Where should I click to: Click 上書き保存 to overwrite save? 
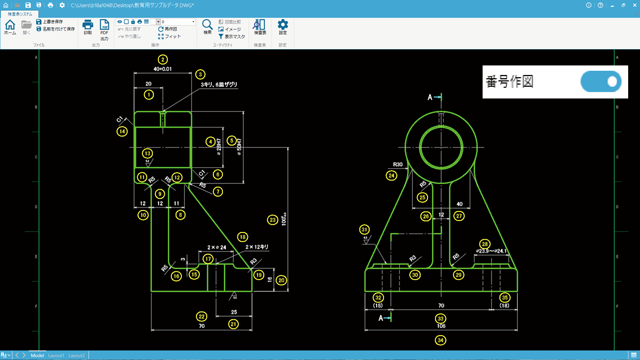[50, 22]
